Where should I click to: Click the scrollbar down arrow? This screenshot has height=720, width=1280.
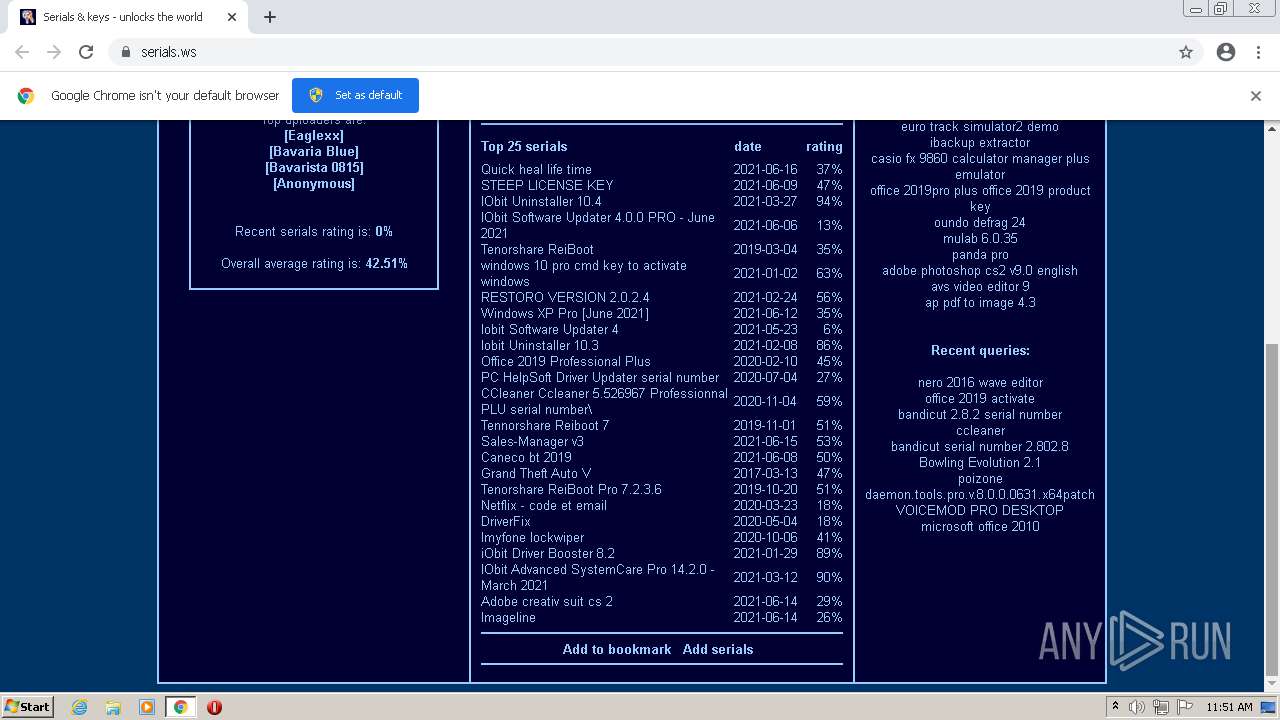click(x=1272, y=686)
